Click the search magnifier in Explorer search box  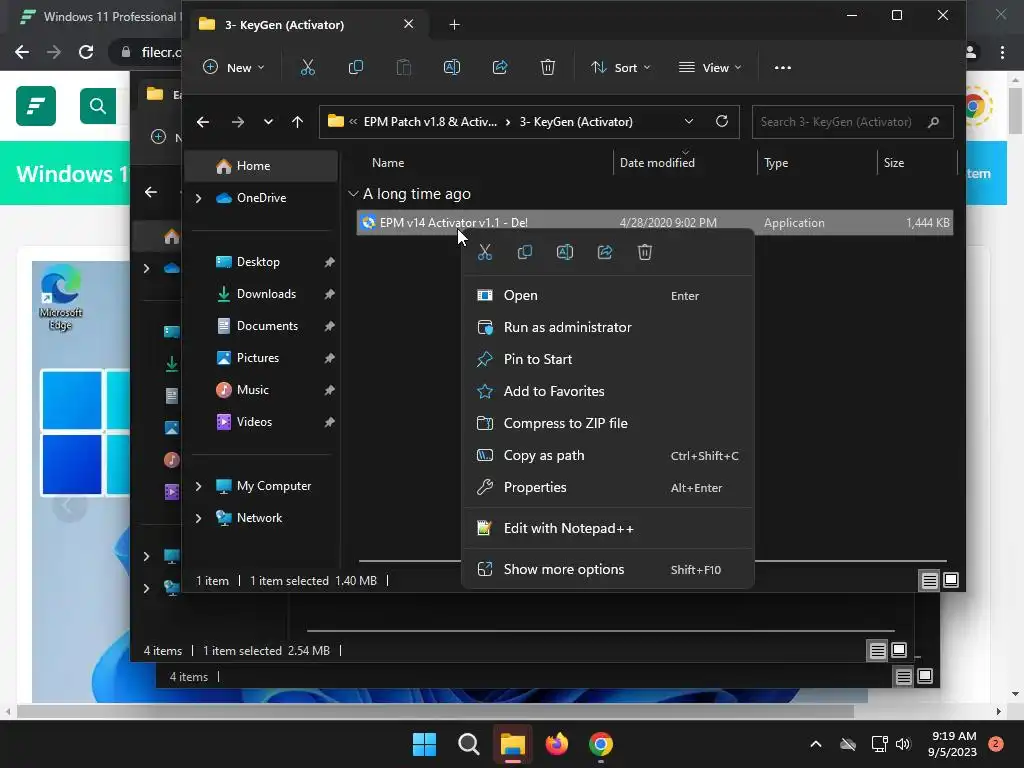coord(934,121)
